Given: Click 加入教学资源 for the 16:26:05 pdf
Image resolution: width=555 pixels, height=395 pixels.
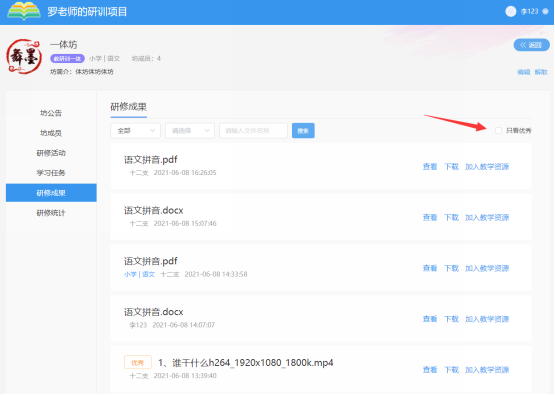Looking at the screenshot, I should pos(487,167).
